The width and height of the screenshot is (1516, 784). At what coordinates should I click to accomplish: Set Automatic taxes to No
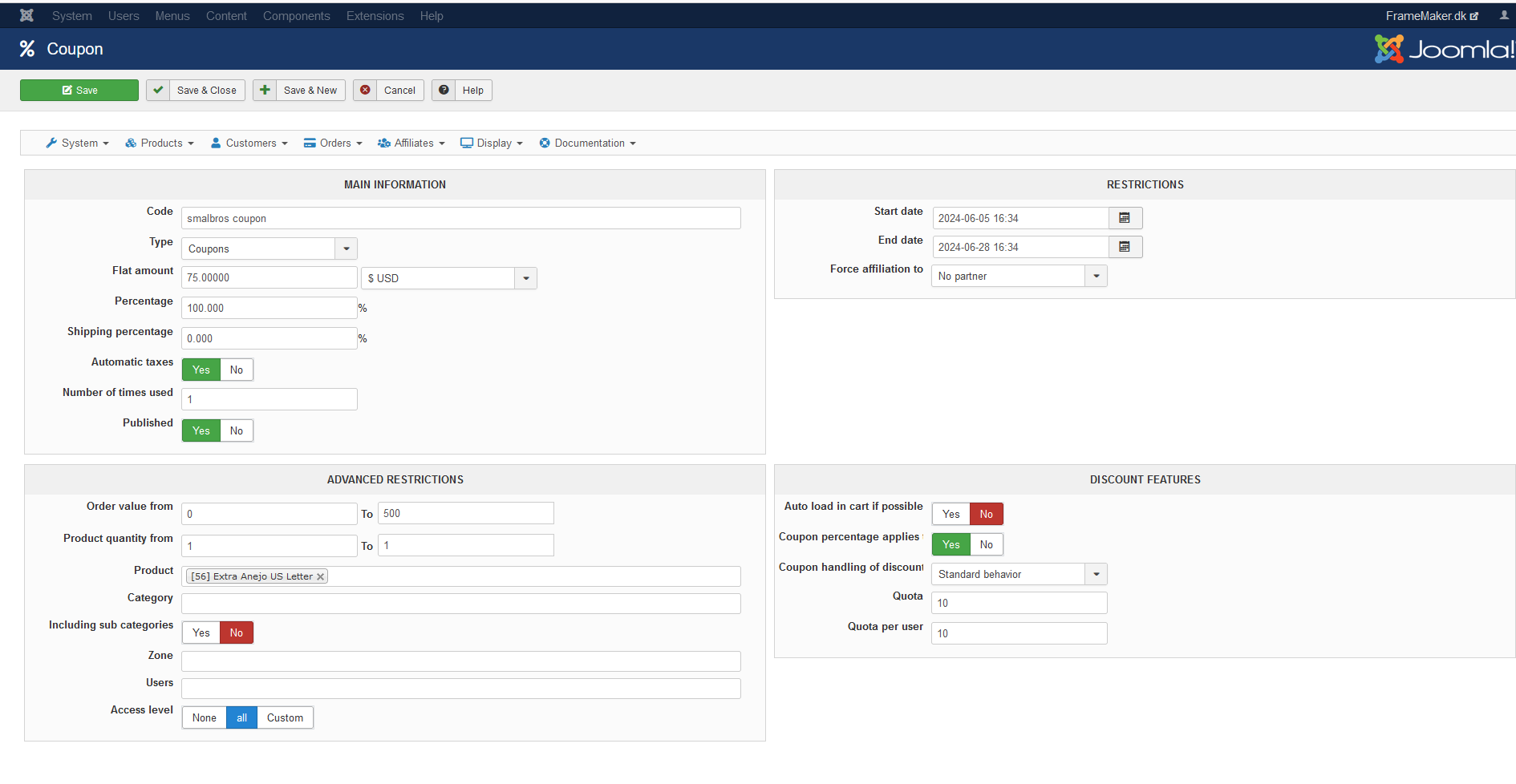click(237, 370)
